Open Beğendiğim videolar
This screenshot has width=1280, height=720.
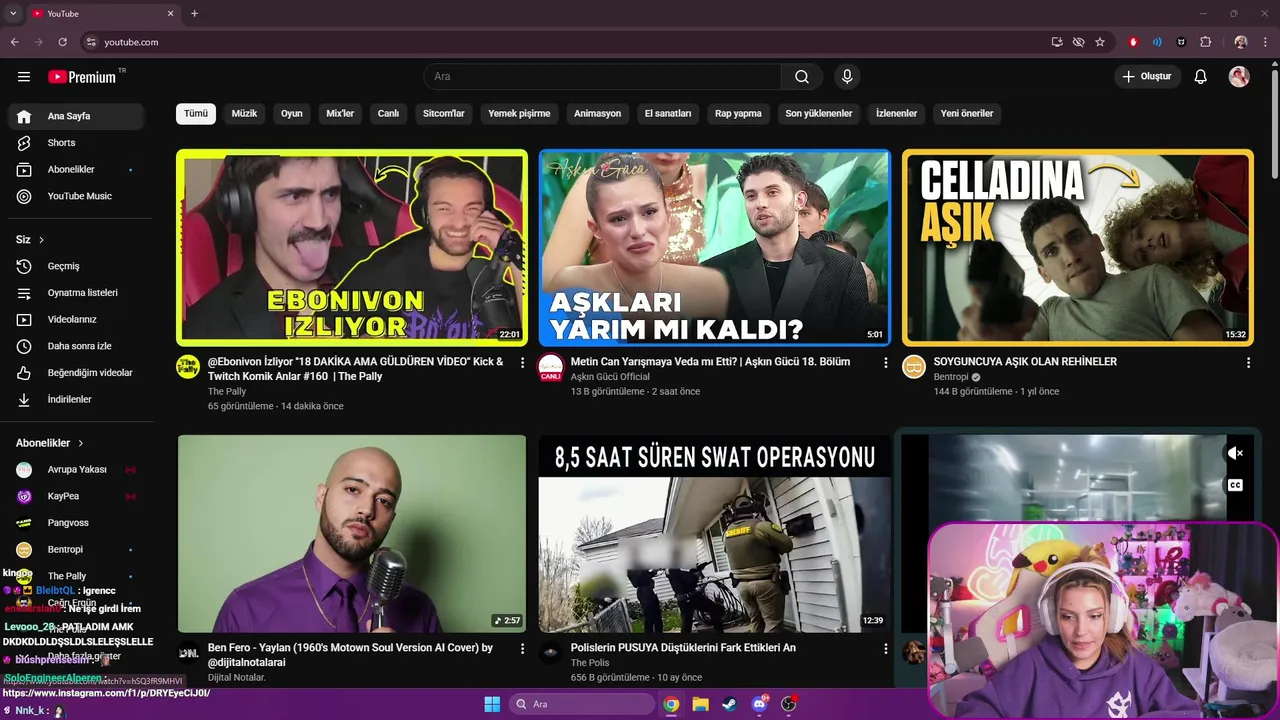tap(76, 373)
